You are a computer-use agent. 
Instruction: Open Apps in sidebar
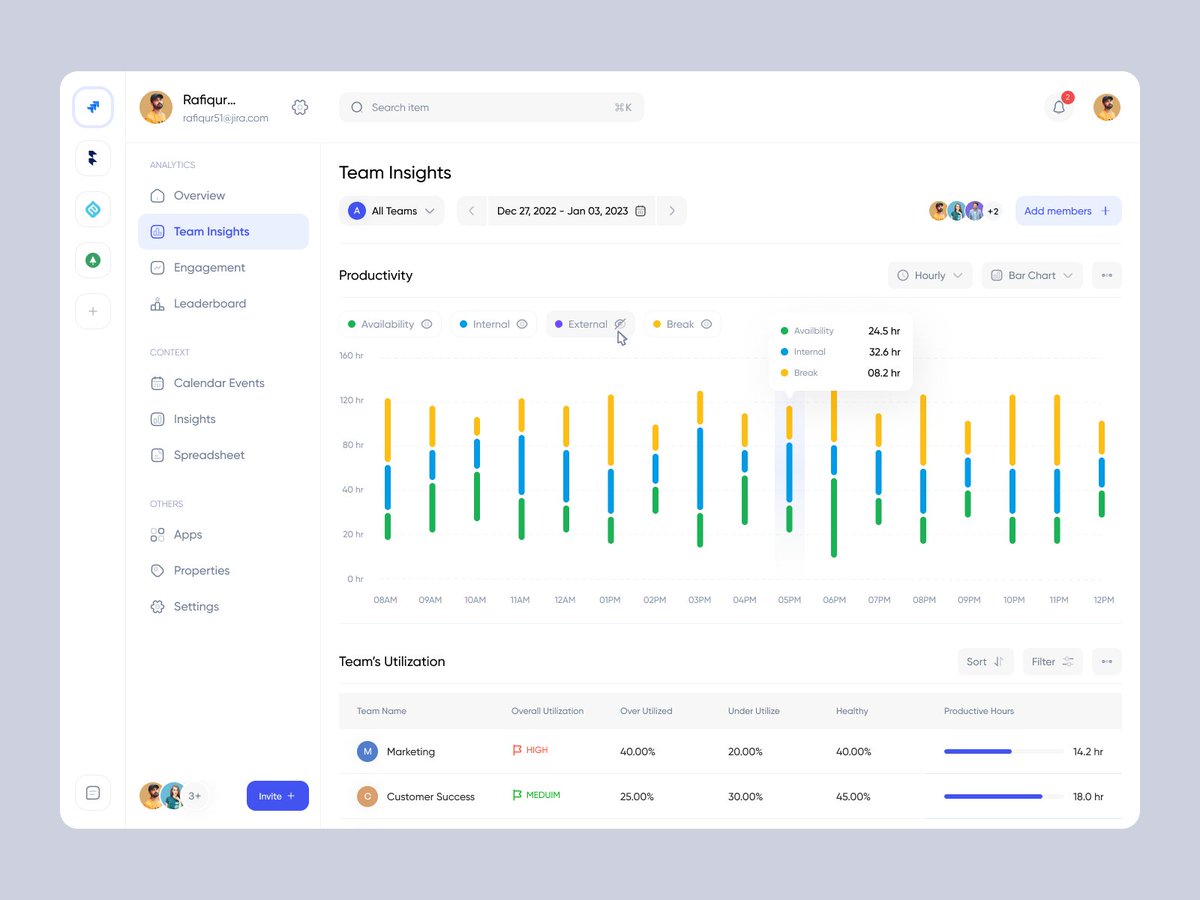click(x=223, y=535)
